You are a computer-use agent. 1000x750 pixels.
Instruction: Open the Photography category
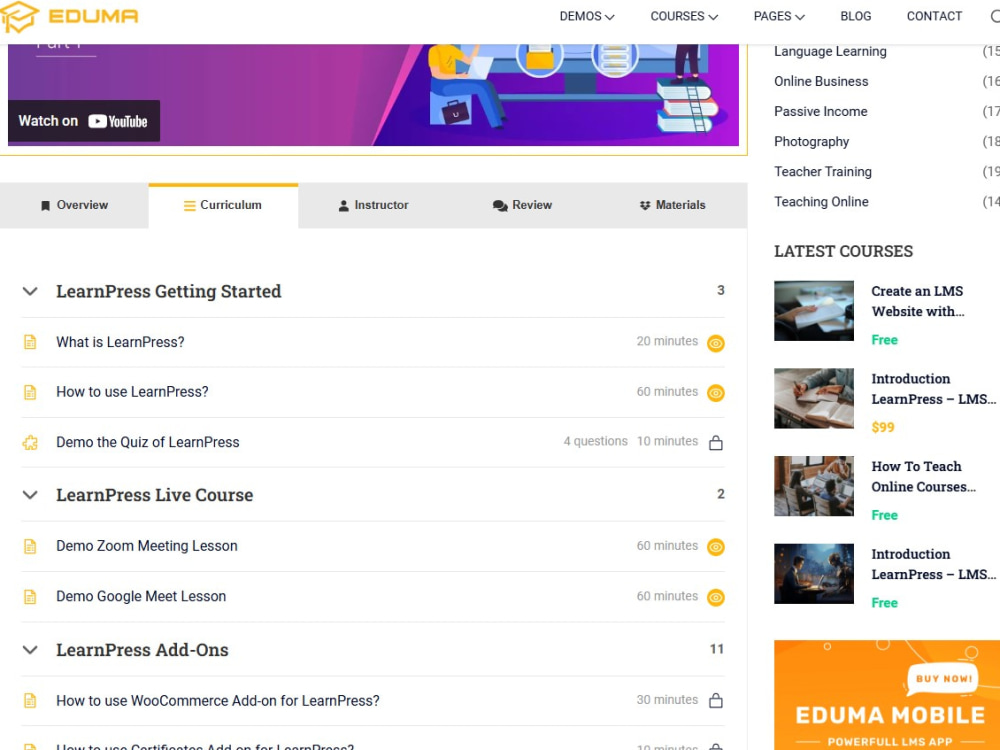click(x=811, y=142)
